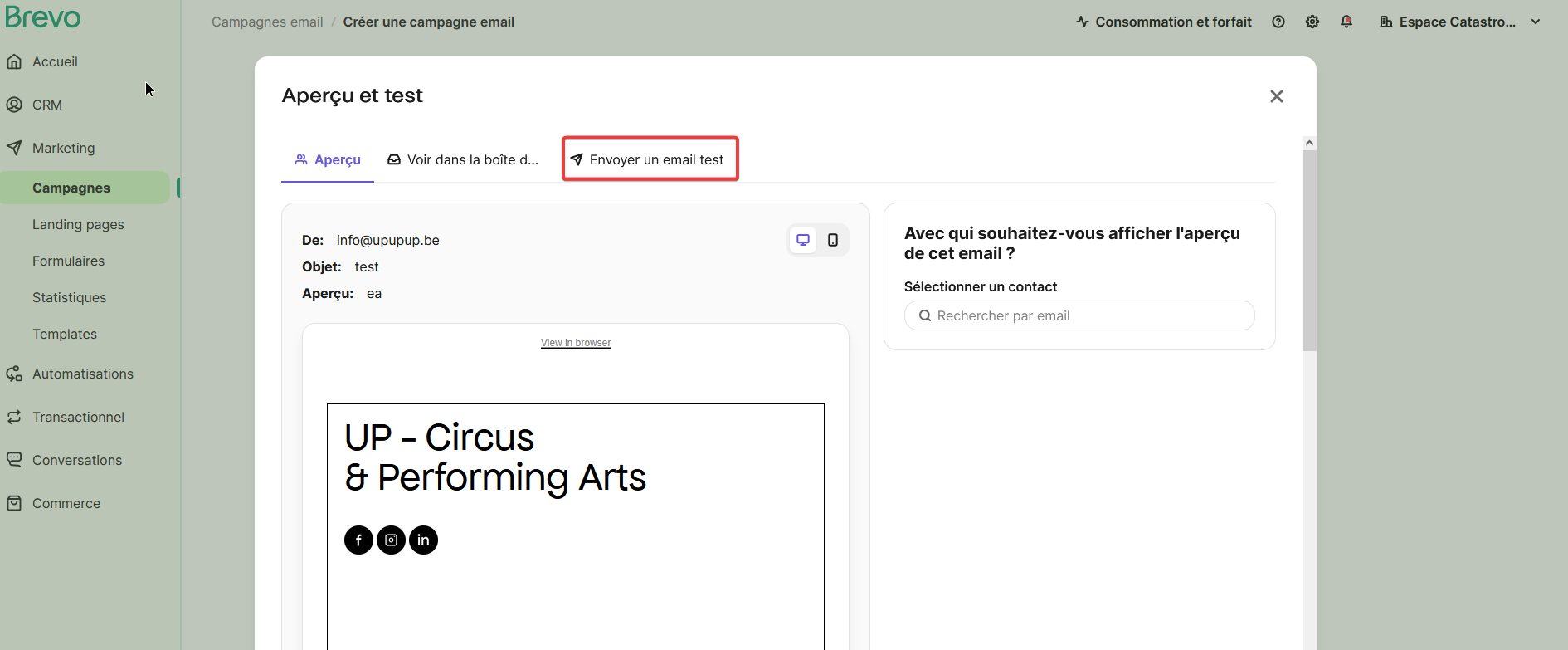The image size is (1568, 650).
Task: Collapse the Marketing sidebar section
Action: tap(63, 148)
